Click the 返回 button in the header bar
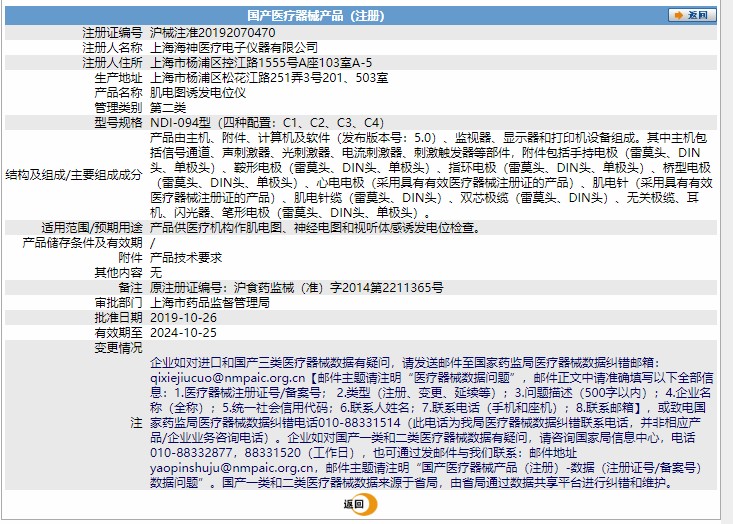 tap(692, 15)
